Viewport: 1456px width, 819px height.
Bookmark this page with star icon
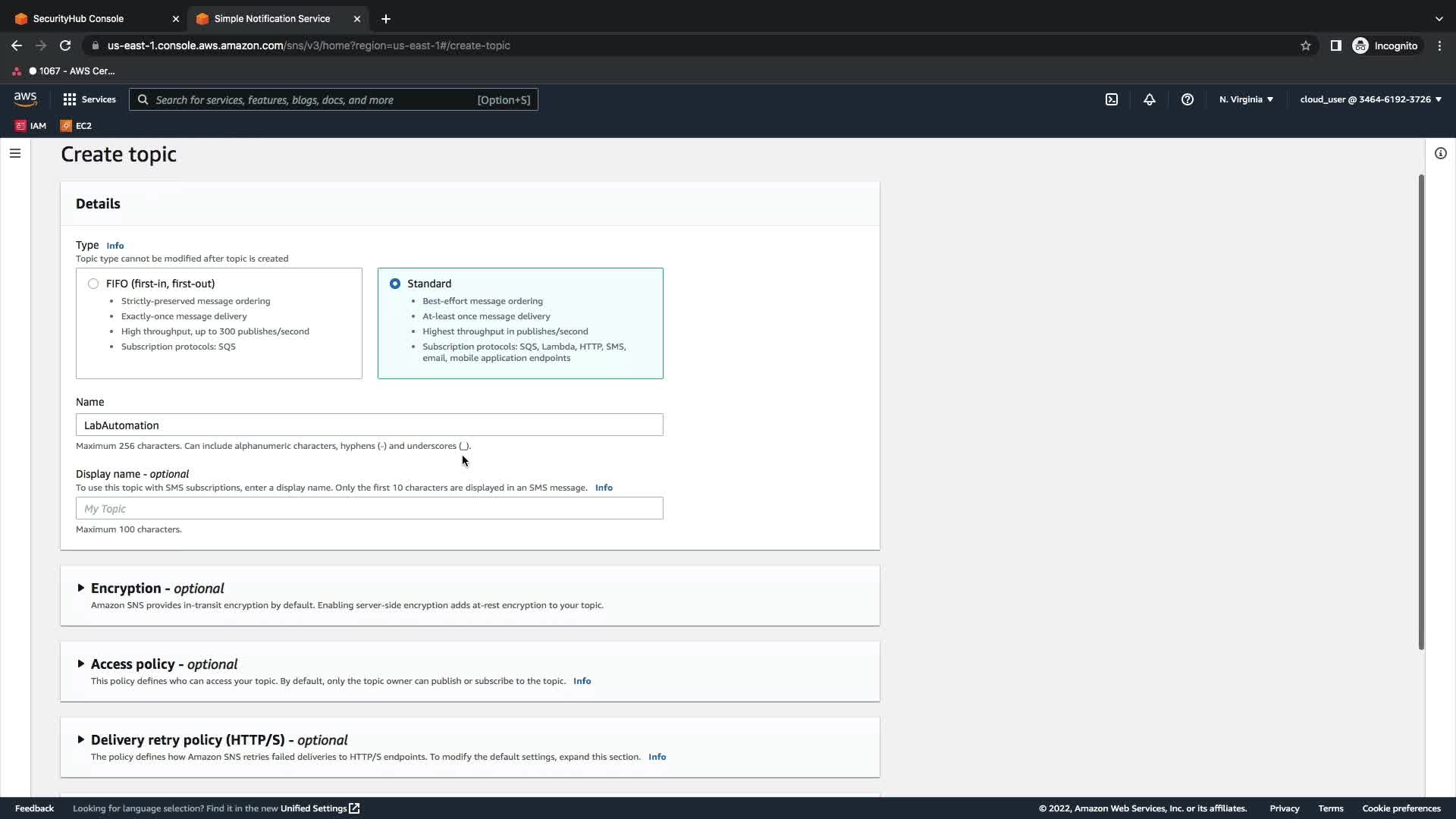click(1305, 45)
